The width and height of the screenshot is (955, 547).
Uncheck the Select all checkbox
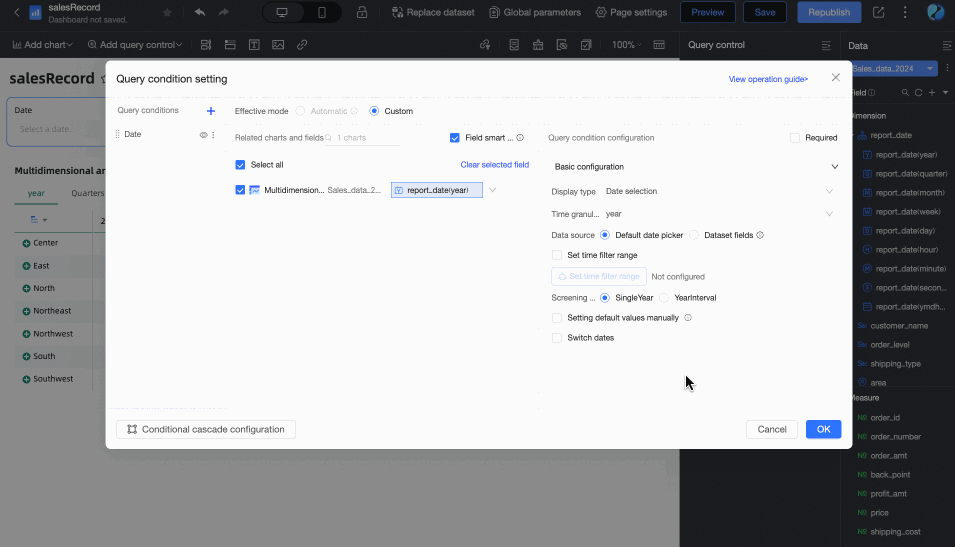[x=240, y=164]
